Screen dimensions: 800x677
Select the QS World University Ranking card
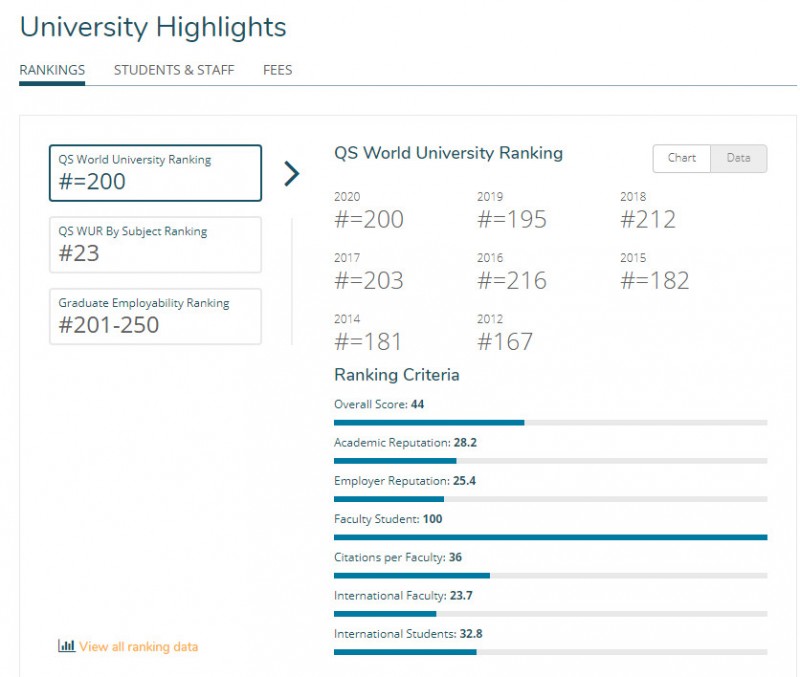tap(156, 173)
